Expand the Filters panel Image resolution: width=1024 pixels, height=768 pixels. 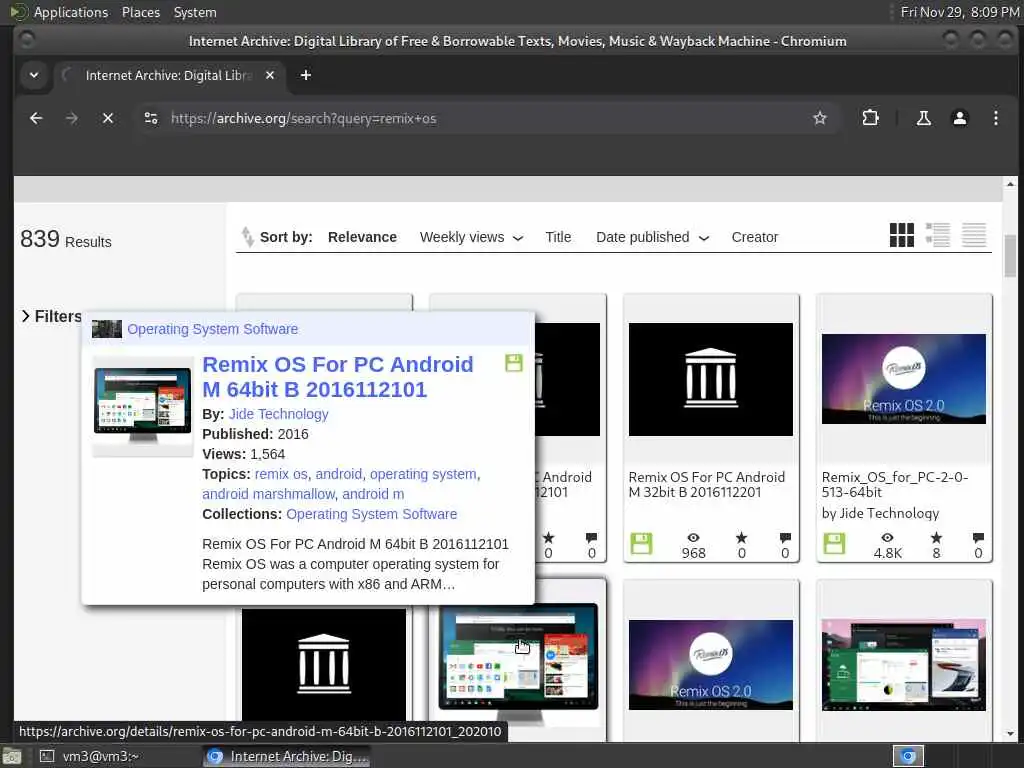tap(51, 317)
